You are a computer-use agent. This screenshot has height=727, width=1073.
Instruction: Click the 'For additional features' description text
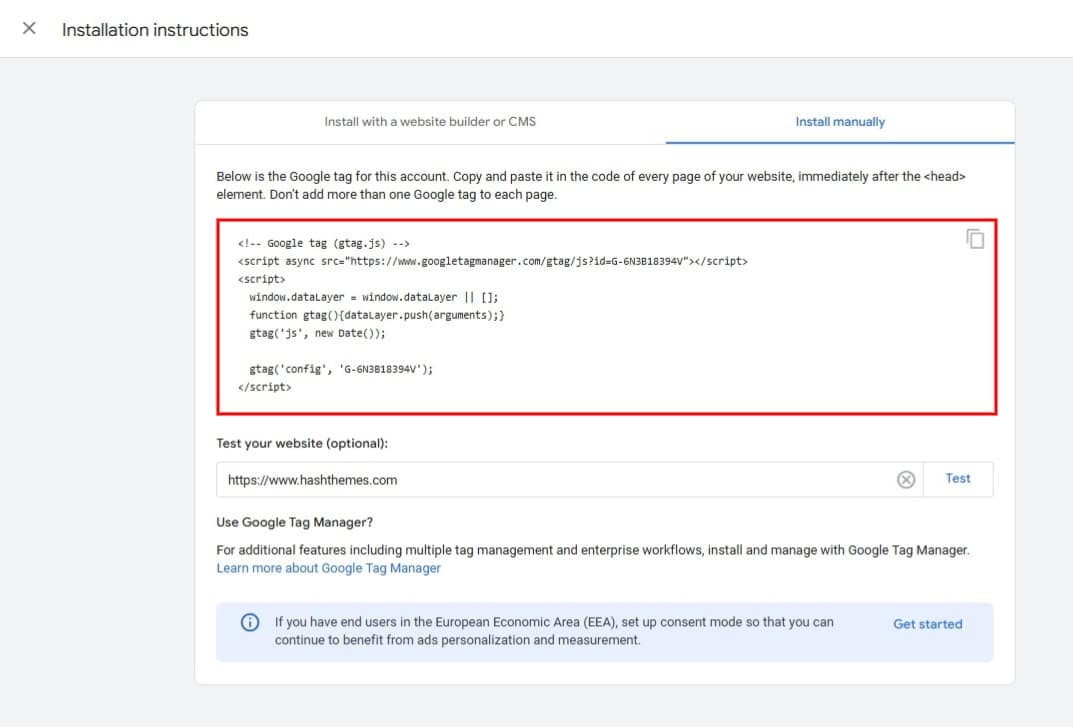(593, 550)
